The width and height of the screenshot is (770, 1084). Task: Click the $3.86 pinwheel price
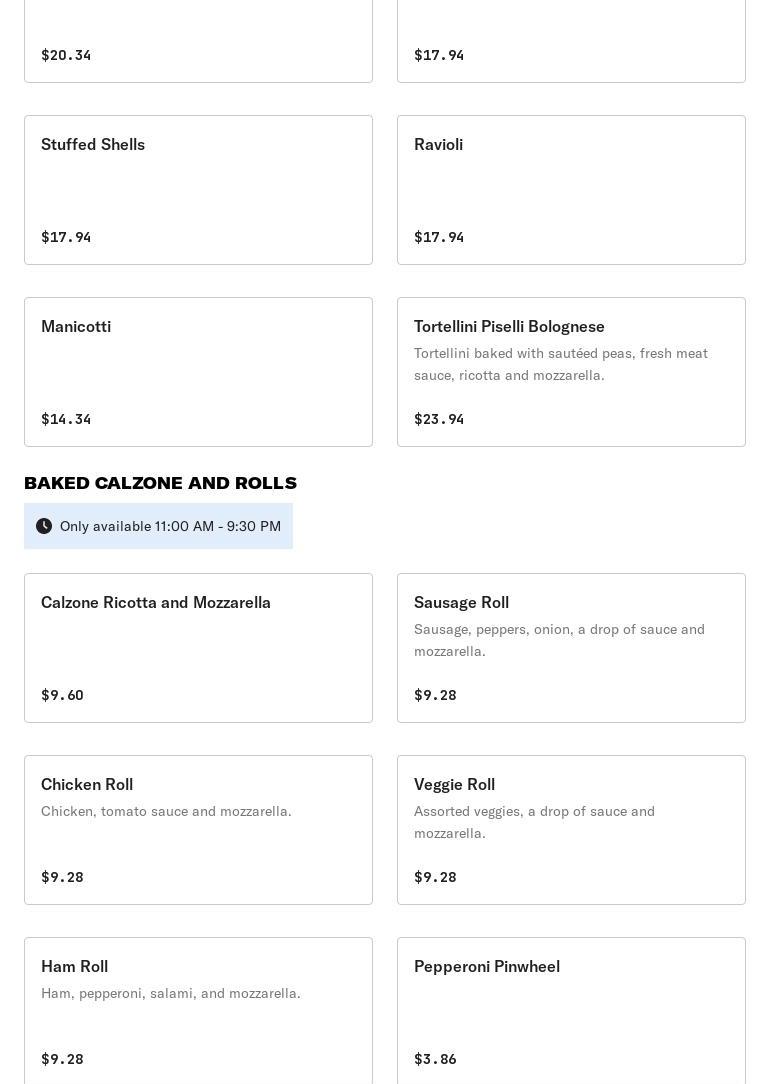(435, 1059)
